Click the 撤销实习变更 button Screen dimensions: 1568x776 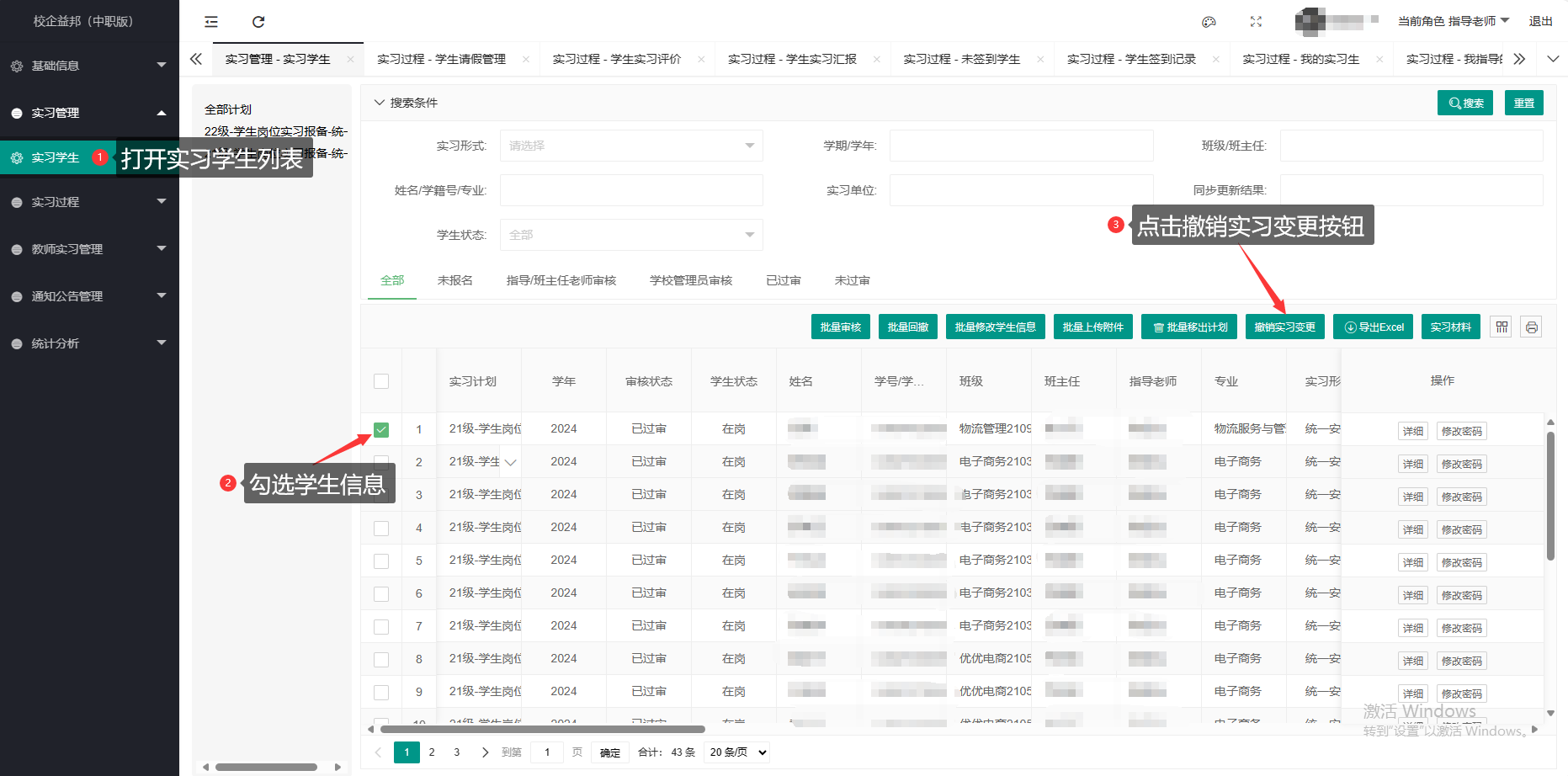(x=1284, y=327)
